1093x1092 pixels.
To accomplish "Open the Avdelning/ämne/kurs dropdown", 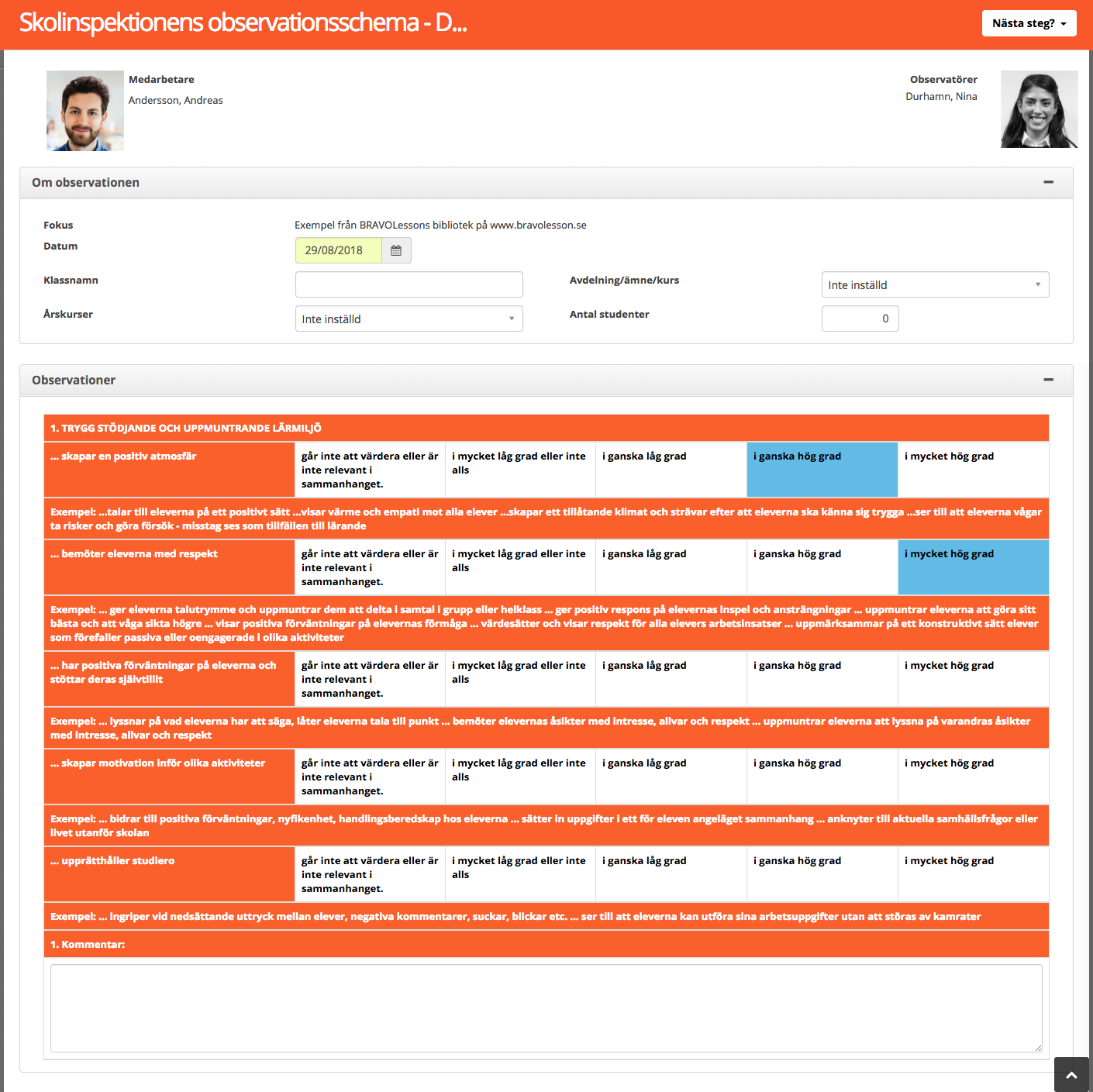I will tap(935, 284).
